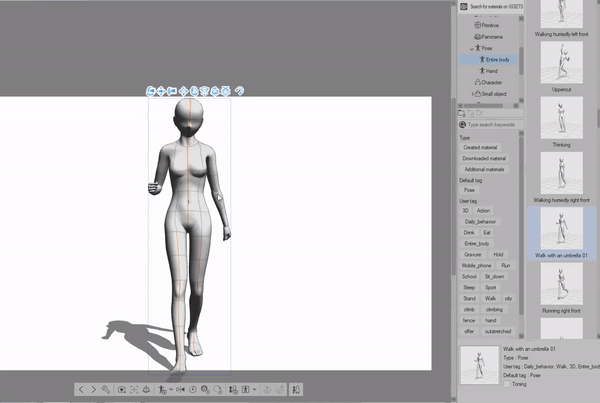Select next 3D model arrow in object launcher
This screenshot has width=600, height=403.
click(x=93, y=390)
